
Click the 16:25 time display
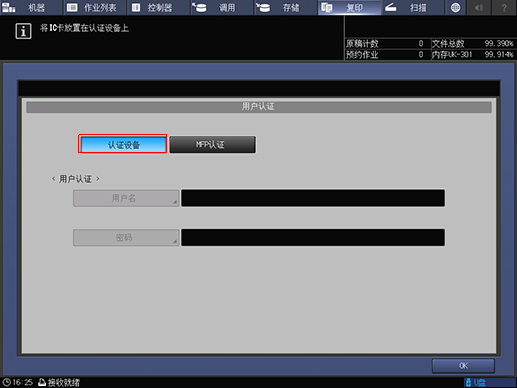tap(23, 382)
